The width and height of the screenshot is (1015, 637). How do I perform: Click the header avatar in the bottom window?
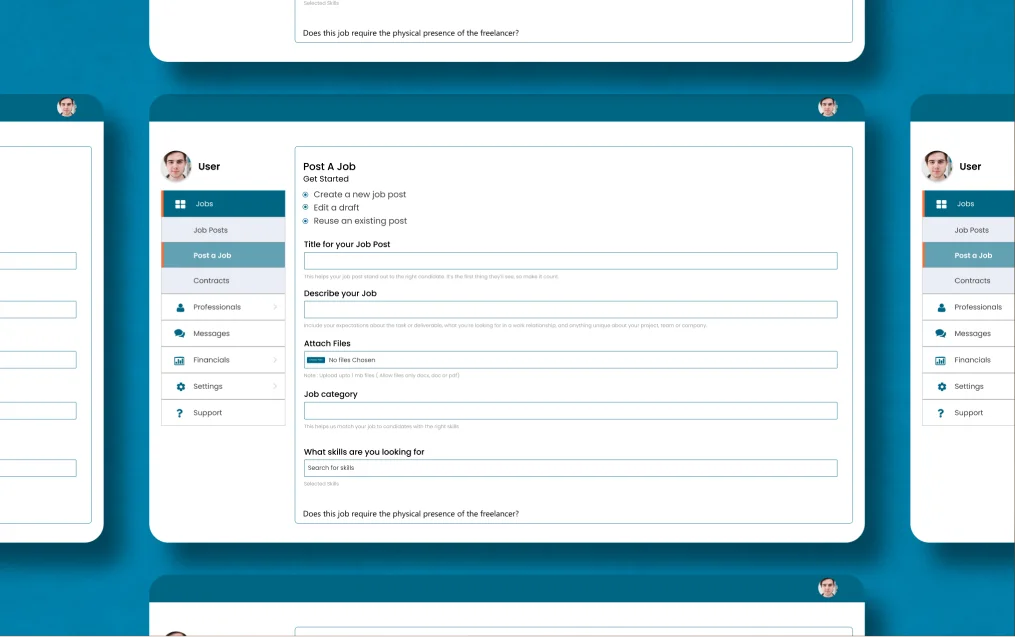(x=827, y=588)
